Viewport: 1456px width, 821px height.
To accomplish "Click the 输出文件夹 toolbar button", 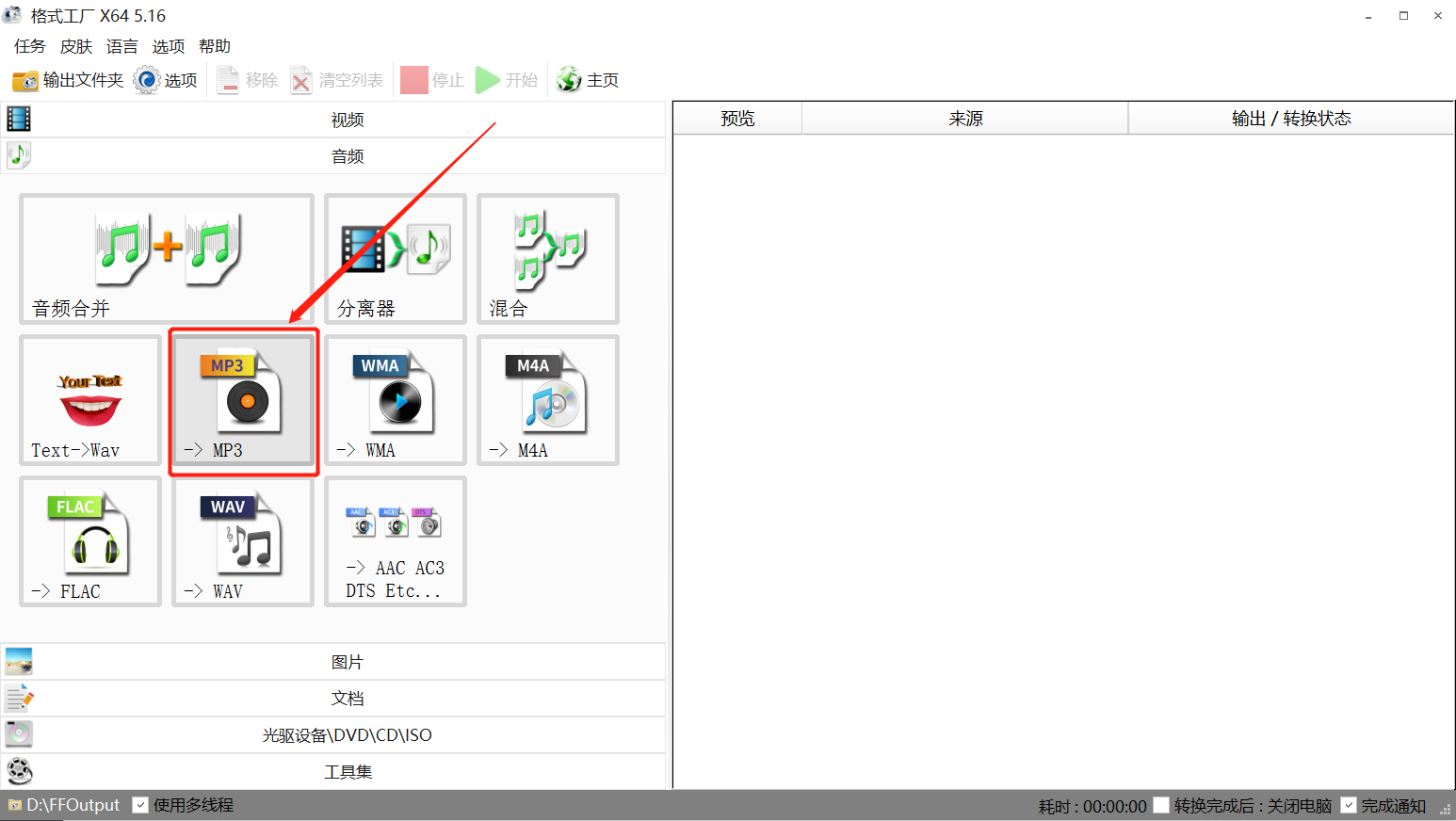I will tap(68, 80).
